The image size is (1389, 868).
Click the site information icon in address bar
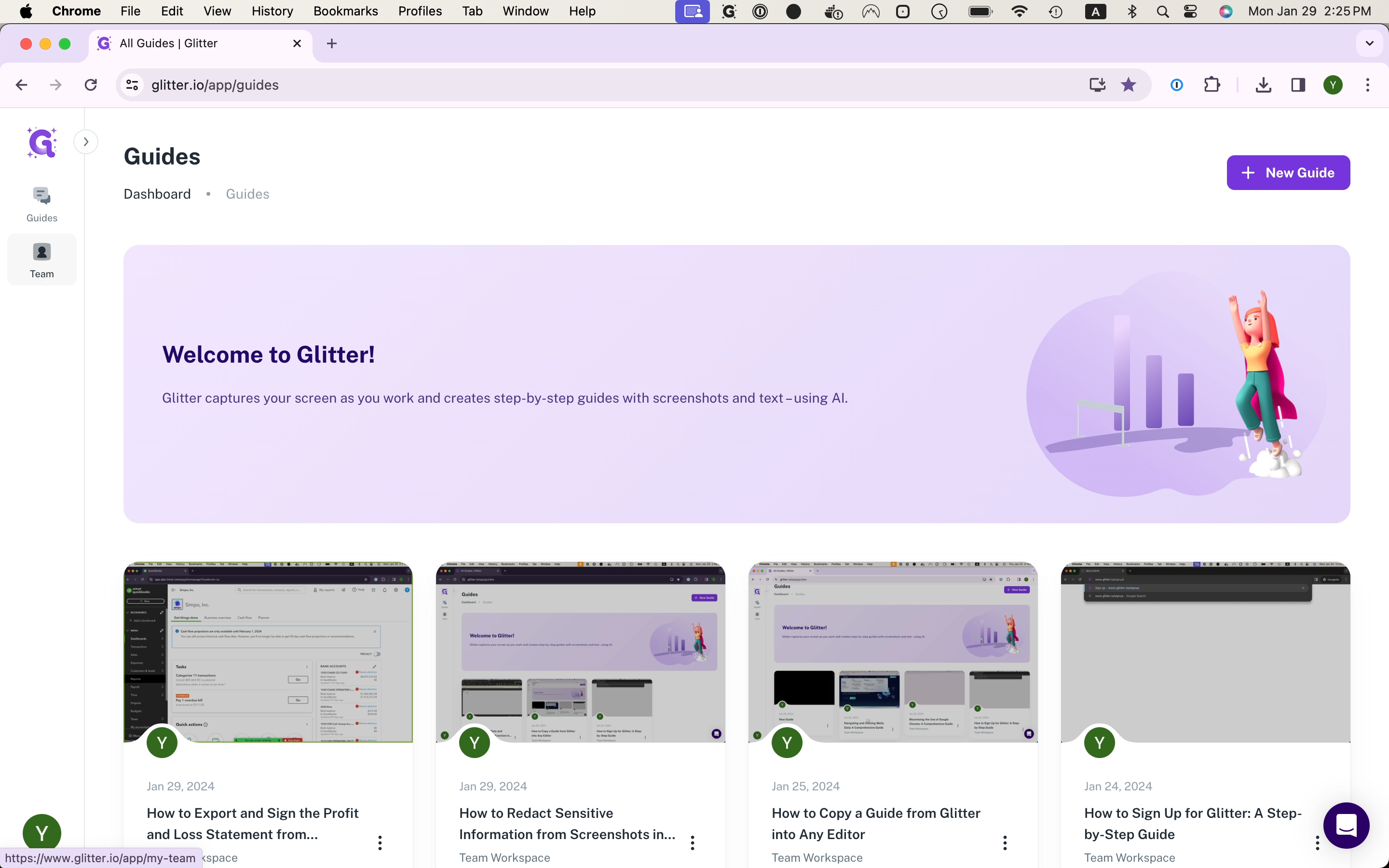tap(132, 85)
